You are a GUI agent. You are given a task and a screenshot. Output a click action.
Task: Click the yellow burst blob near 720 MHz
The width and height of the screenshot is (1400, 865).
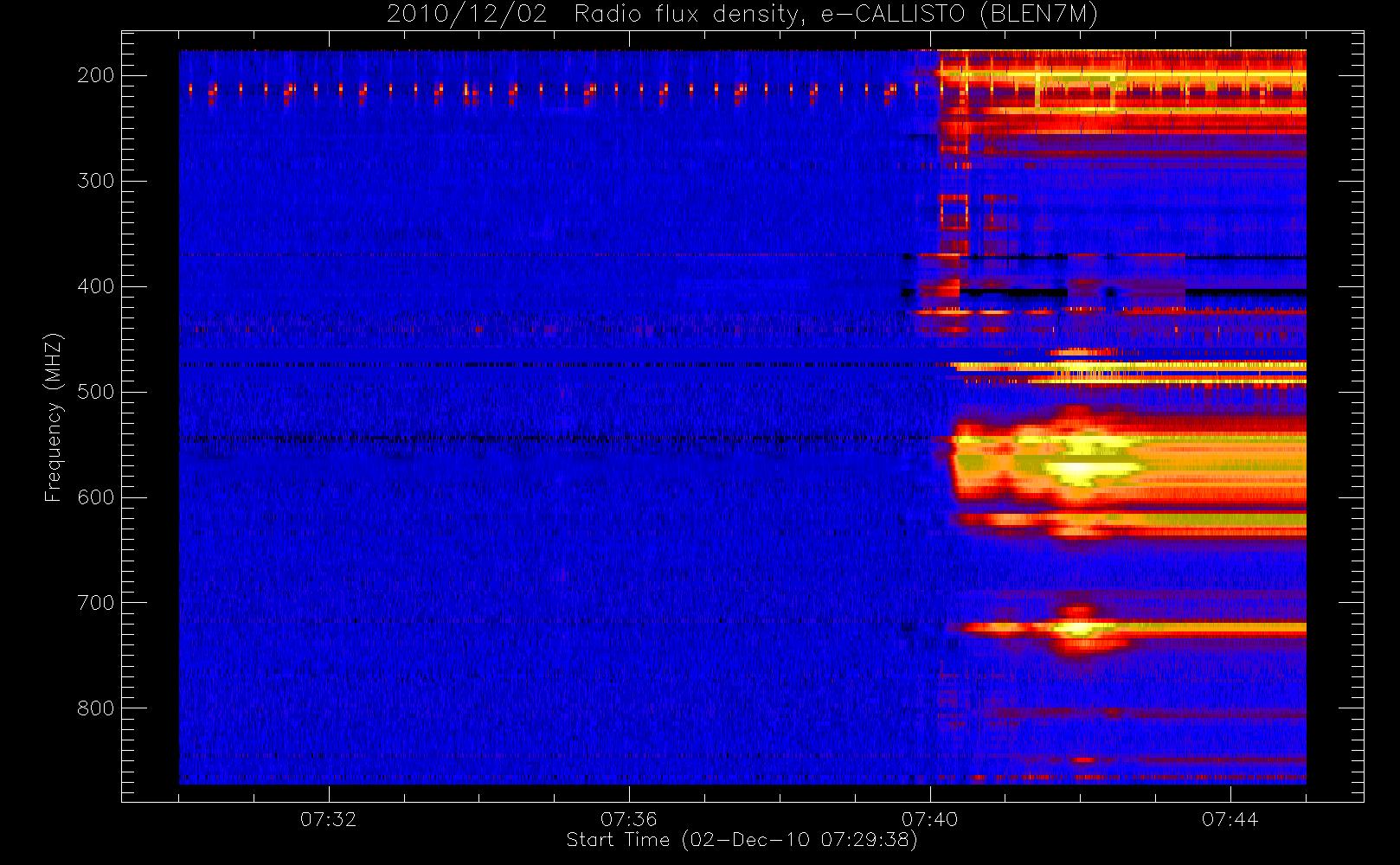coord(1079,628)
